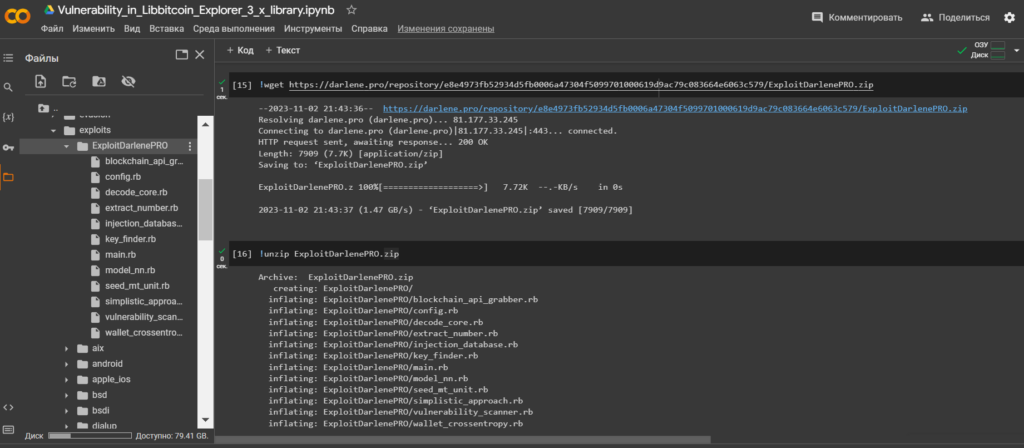Open main.rb in file tree
The image size is (1024, 448).
pos(120,255)
